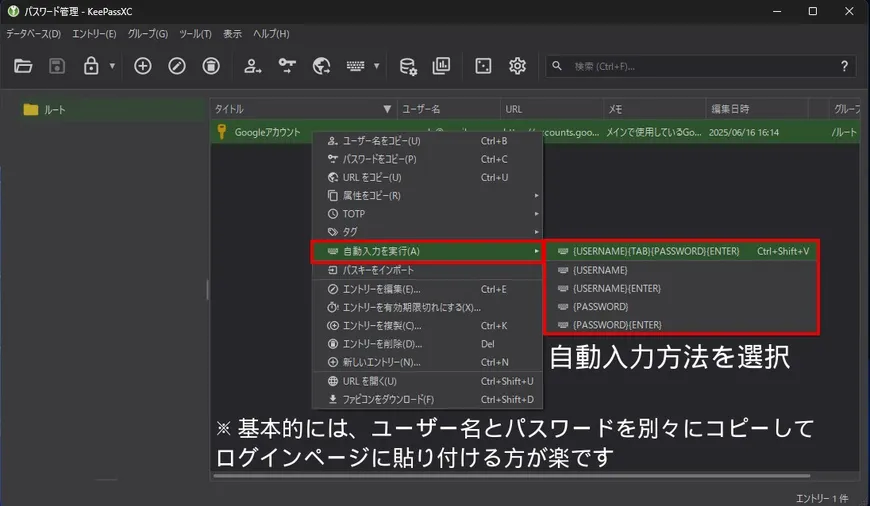This screenshot has width=870, height=506.
Task: Choose エントリーを有効期限切れにする(X)... item
Action: click(427, 307)
